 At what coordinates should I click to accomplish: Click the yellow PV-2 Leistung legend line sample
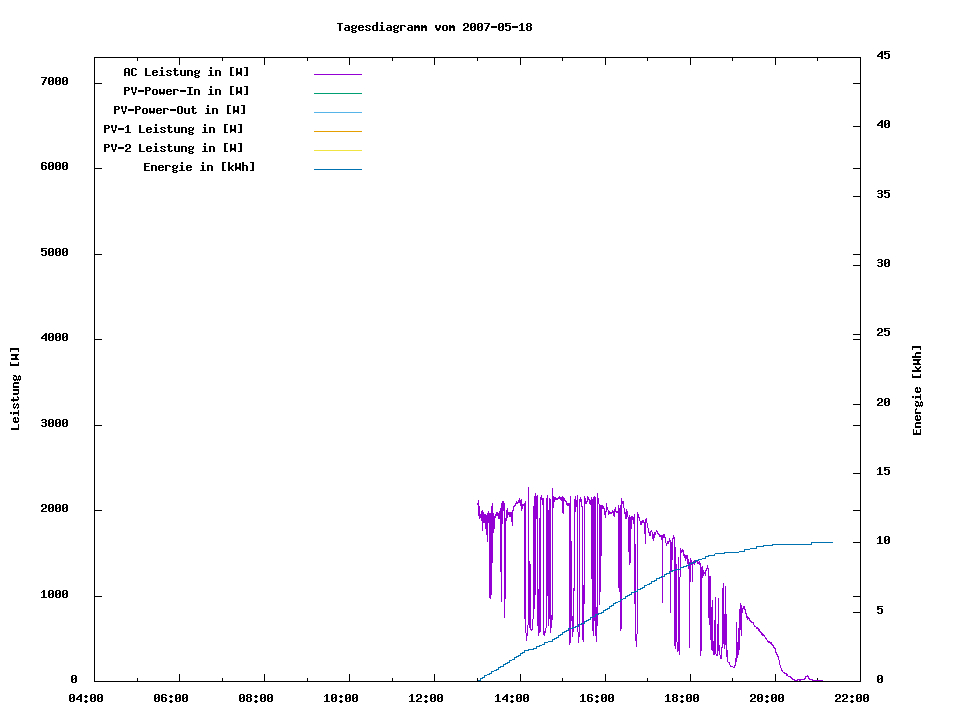pyautogui.click(x=337, y=150)
